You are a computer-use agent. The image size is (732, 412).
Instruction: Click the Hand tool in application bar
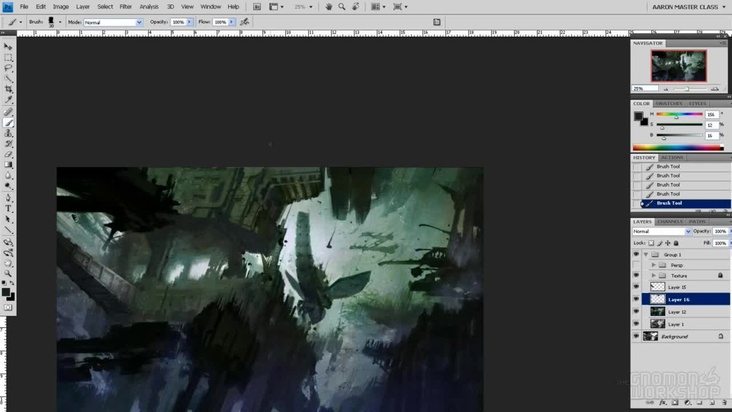coord(329,7)
